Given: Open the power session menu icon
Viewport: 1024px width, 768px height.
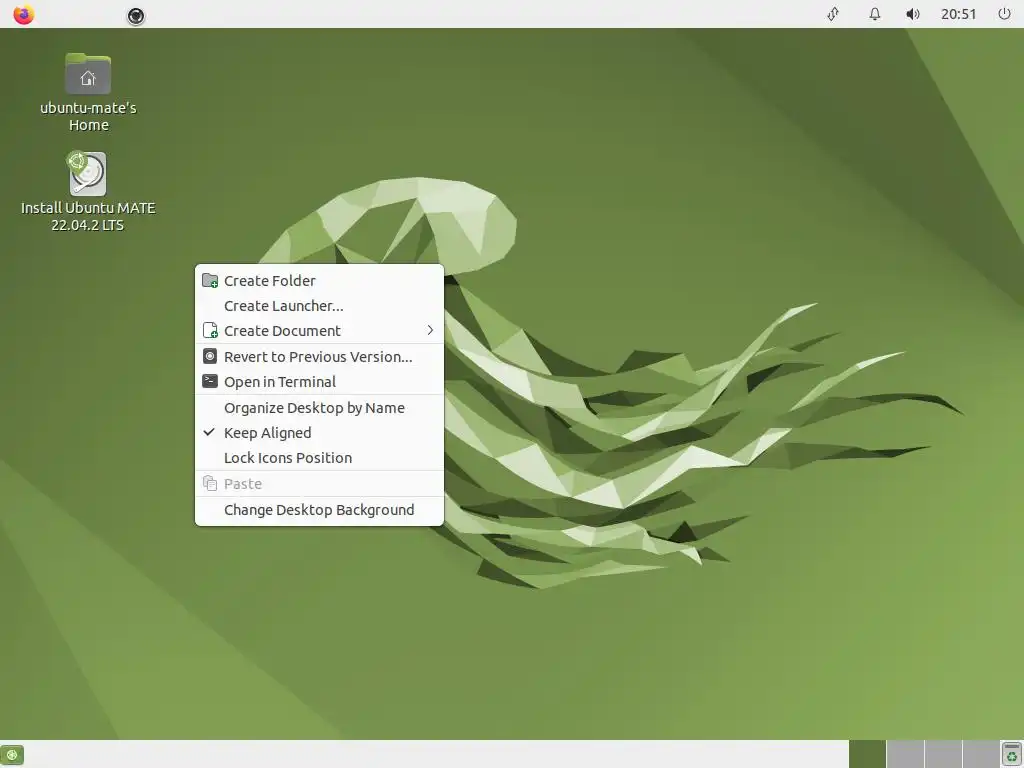Looking at the screenshot, I should tap(1004, 14).
